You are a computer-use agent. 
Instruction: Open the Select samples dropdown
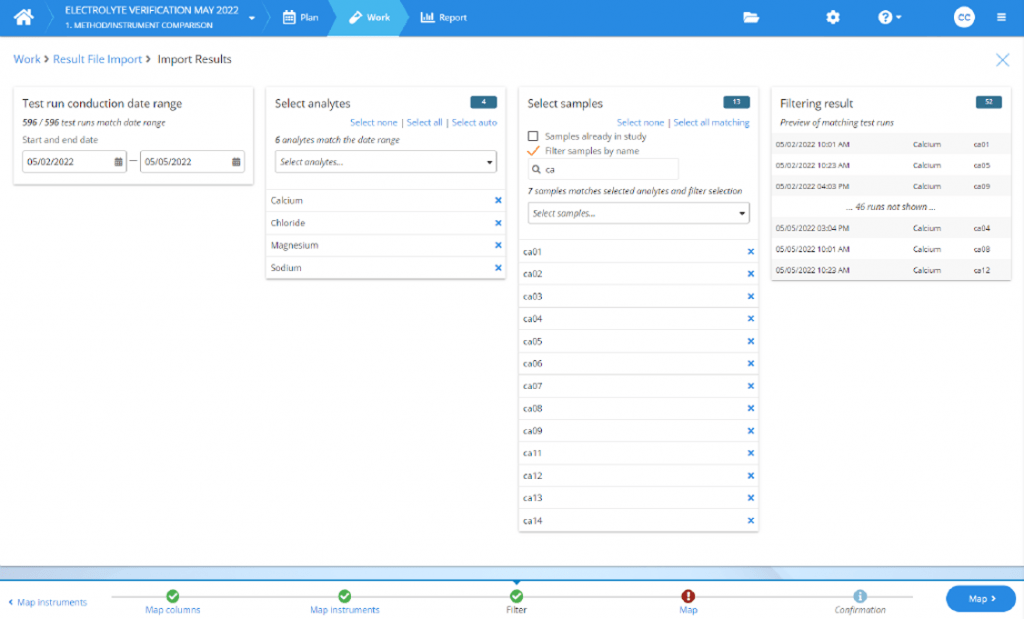point(637,212)
